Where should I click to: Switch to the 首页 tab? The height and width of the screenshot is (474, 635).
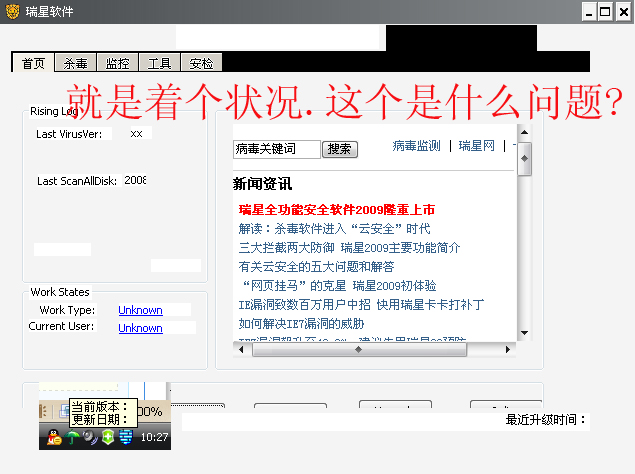33,63
